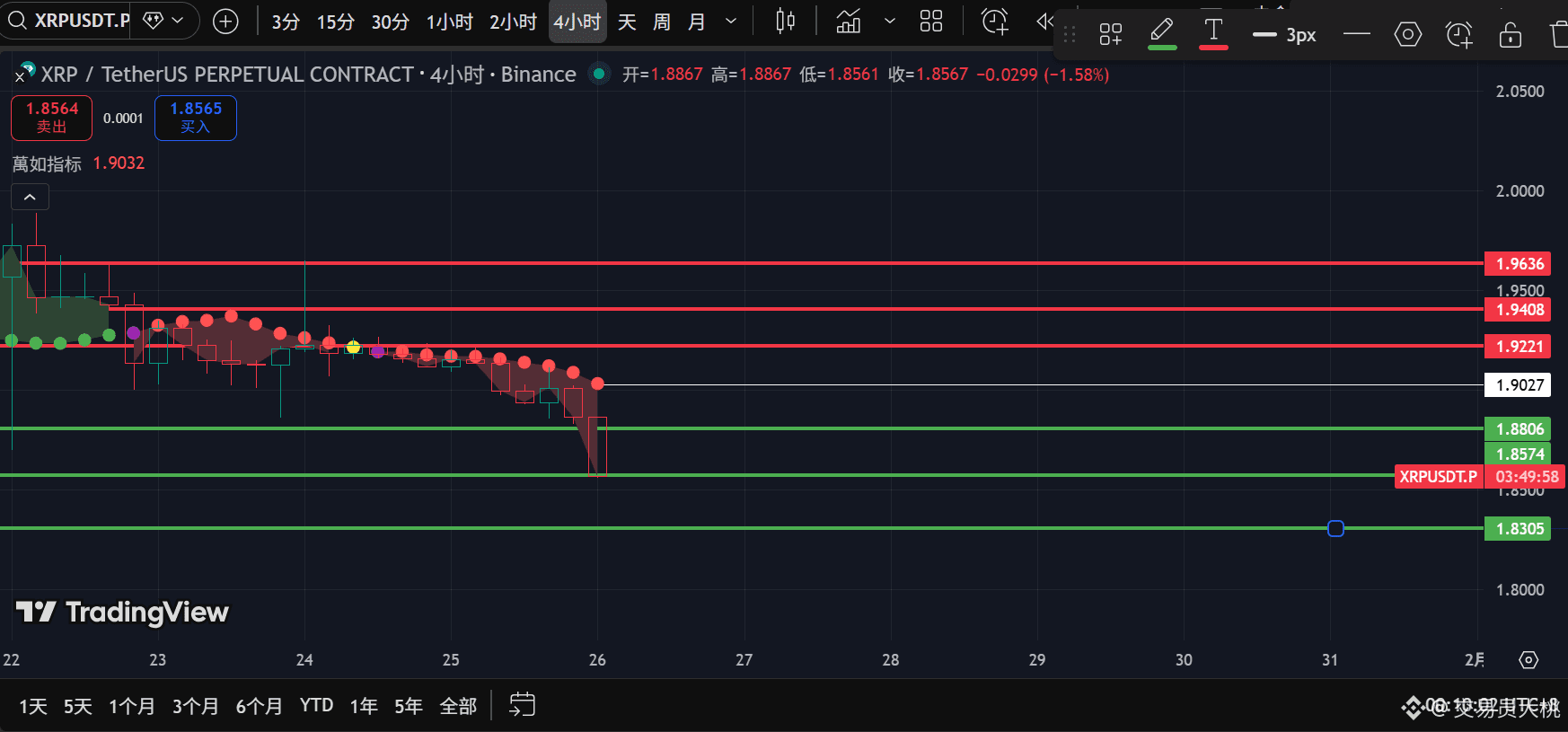Set range to 6个月
Screen dimensions: 1568x732
point(259,707)
